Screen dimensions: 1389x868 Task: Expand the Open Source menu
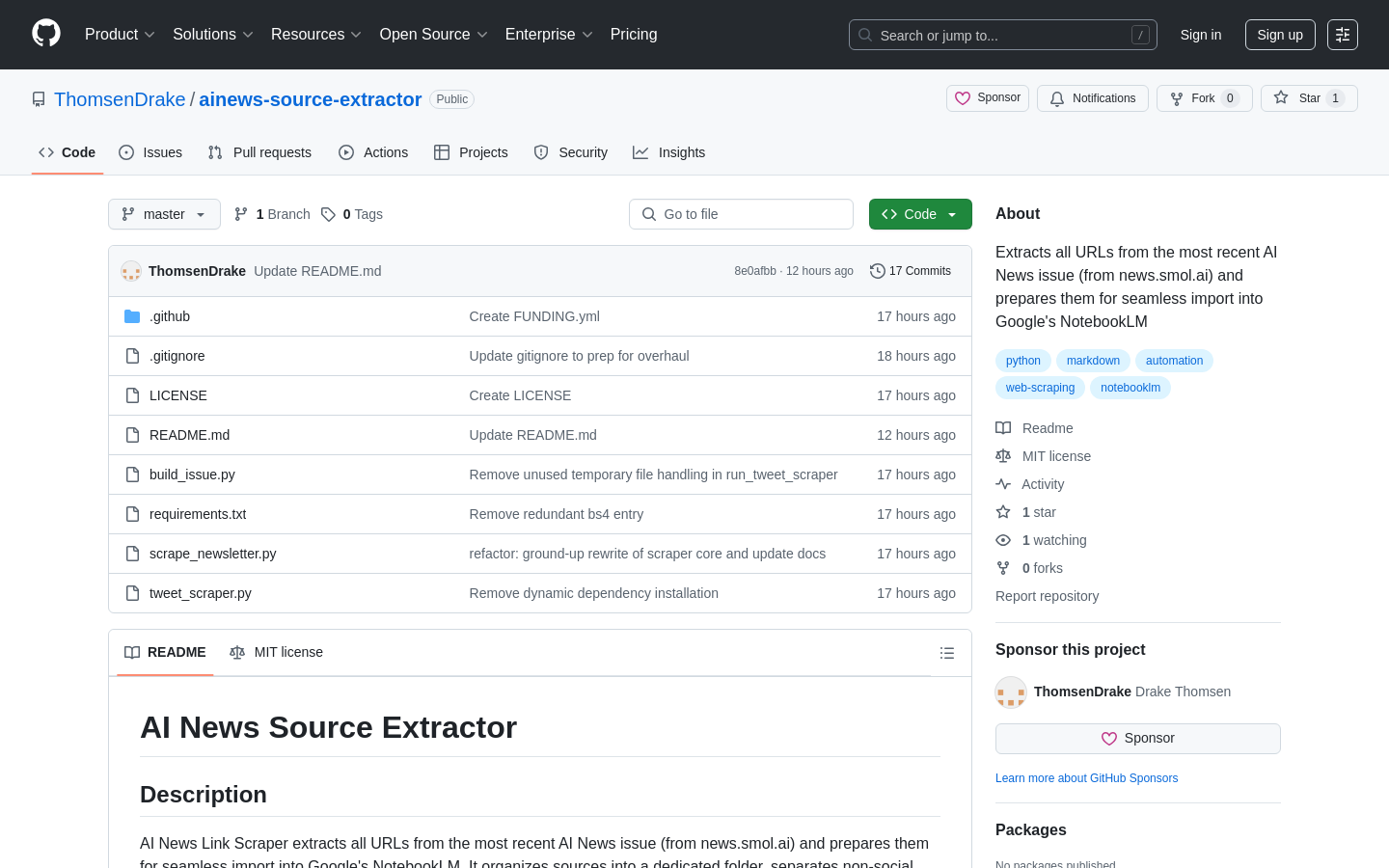[434, 35]
